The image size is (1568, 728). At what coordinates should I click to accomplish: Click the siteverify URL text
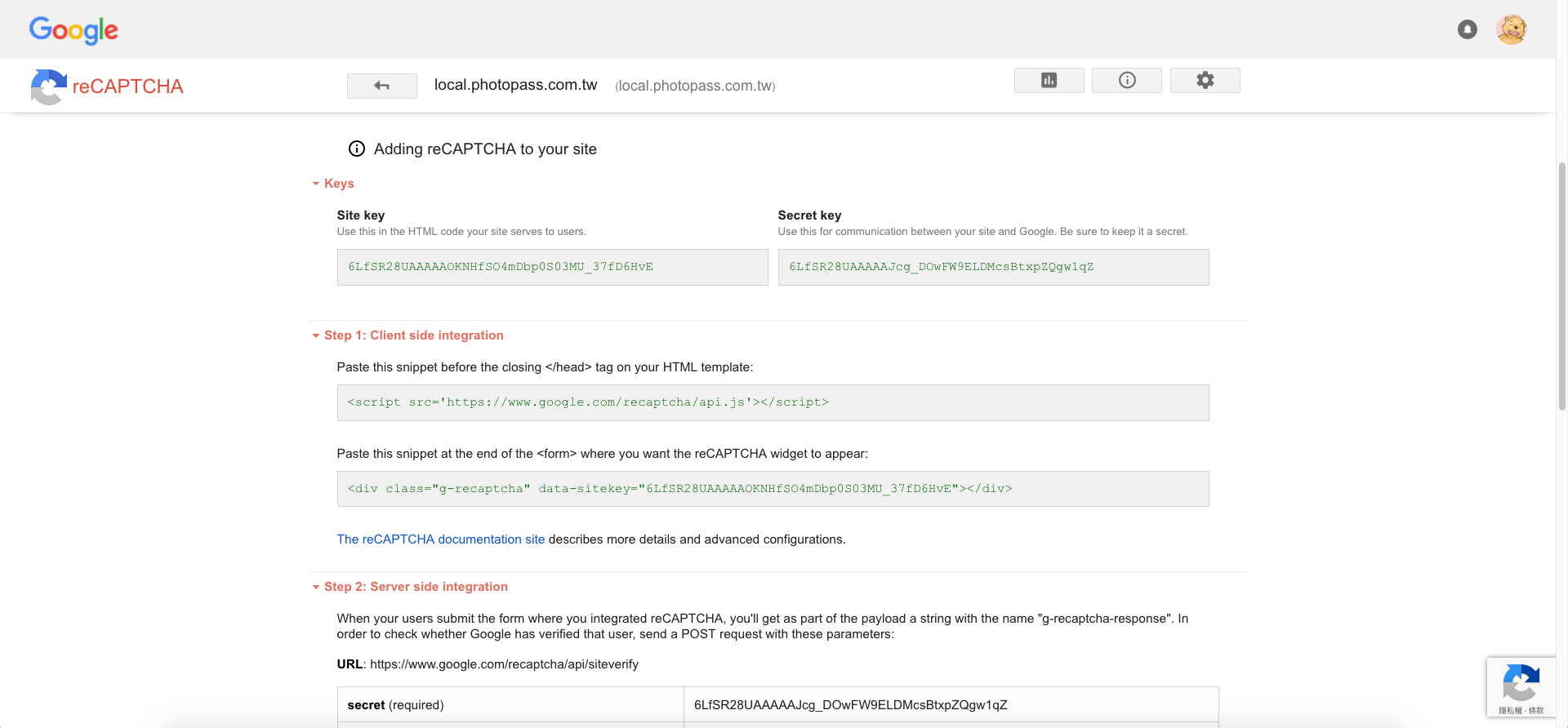504,664
